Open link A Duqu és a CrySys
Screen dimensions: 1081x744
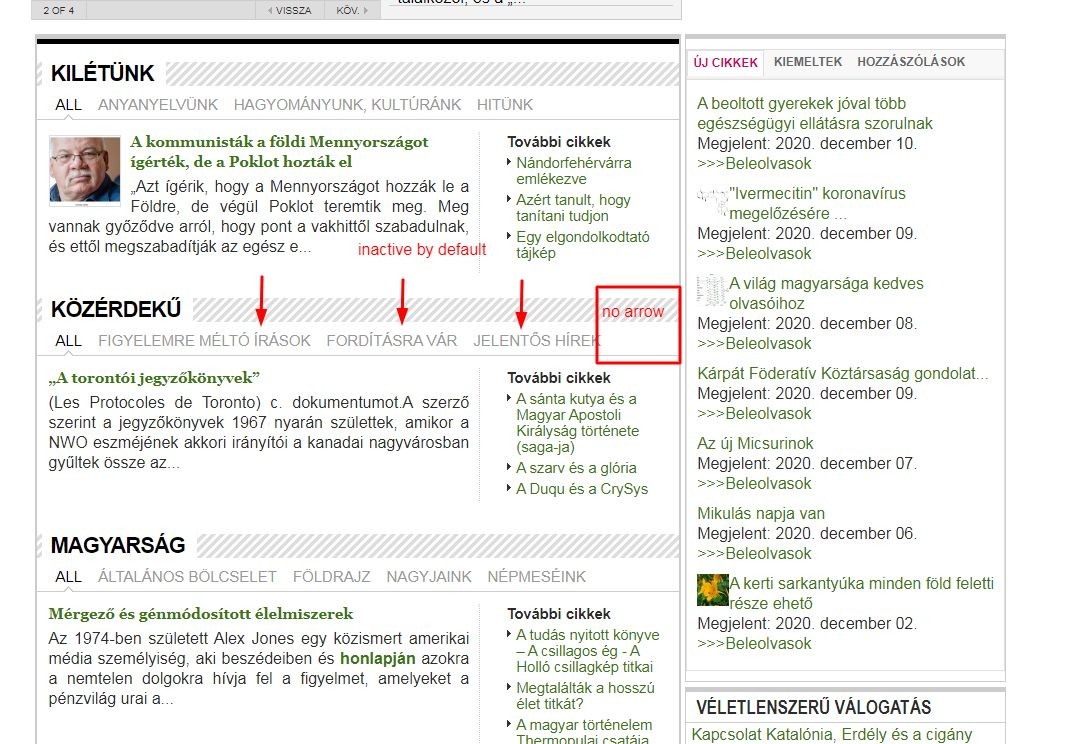point(582,489)
